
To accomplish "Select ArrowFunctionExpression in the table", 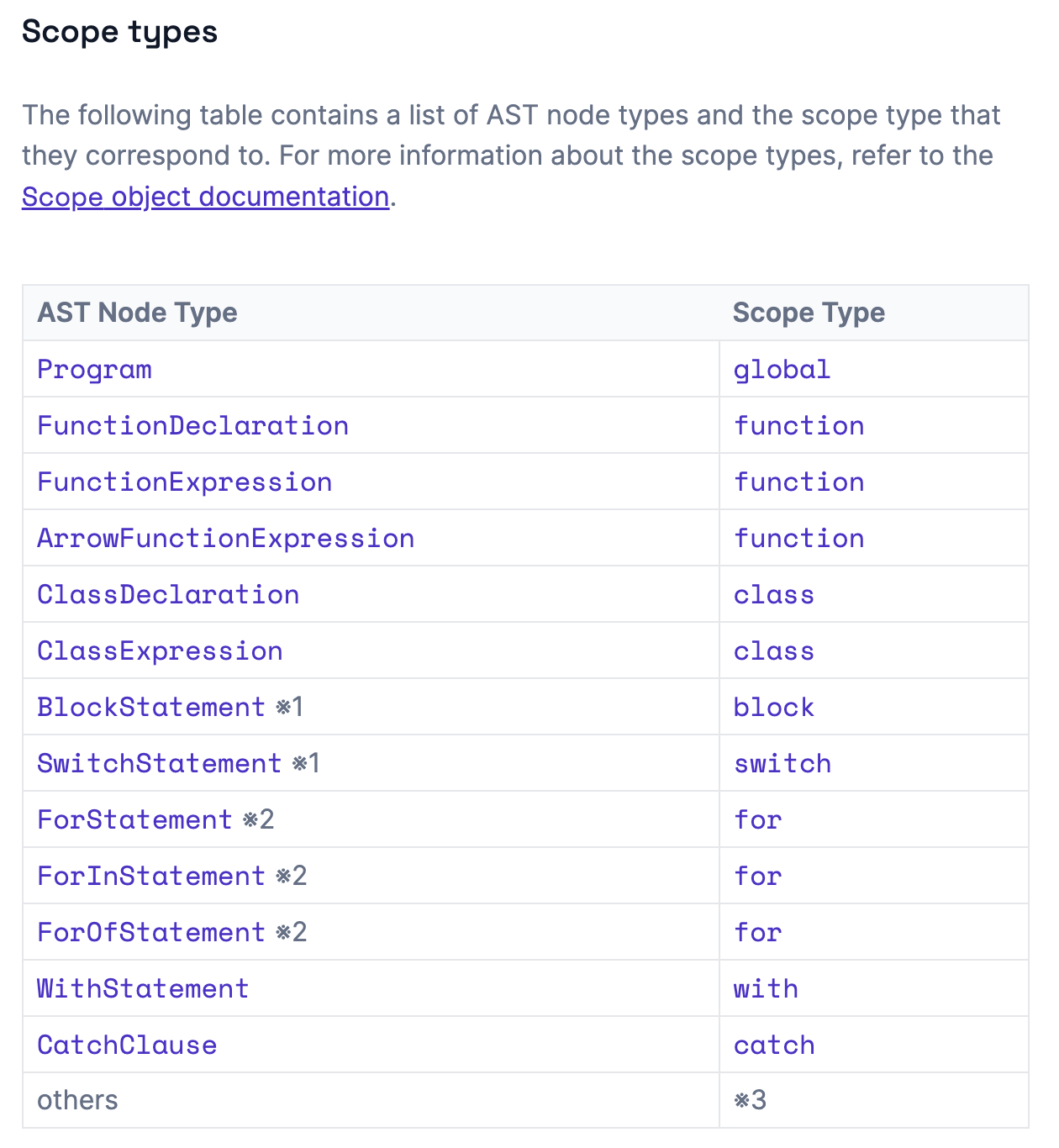I will coord(225,539).
